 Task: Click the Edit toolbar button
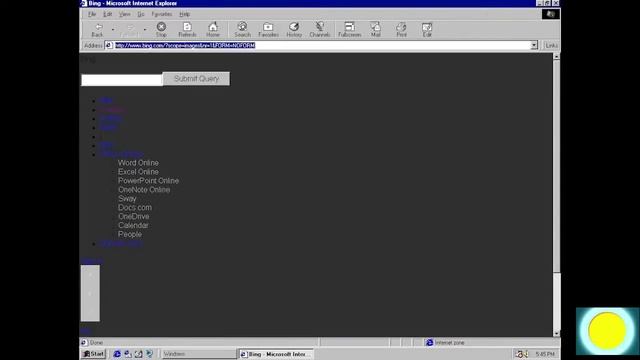[x=427, y=30]
